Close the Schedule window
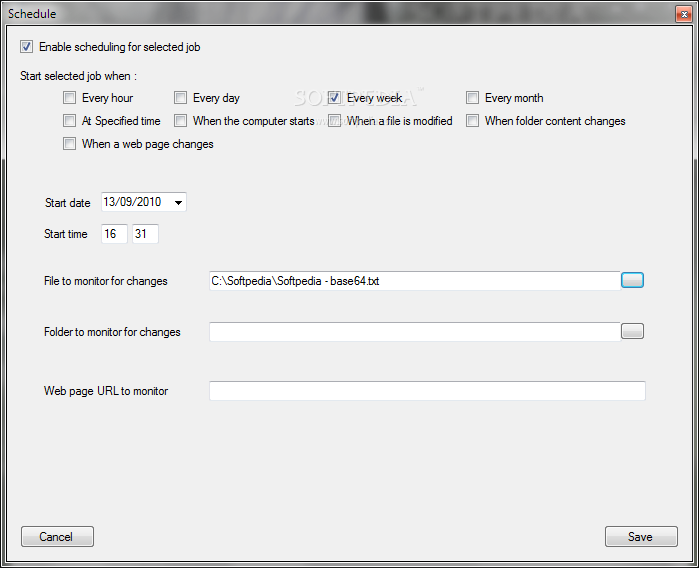Screen dimensions: 699x568 pos(684,14)
